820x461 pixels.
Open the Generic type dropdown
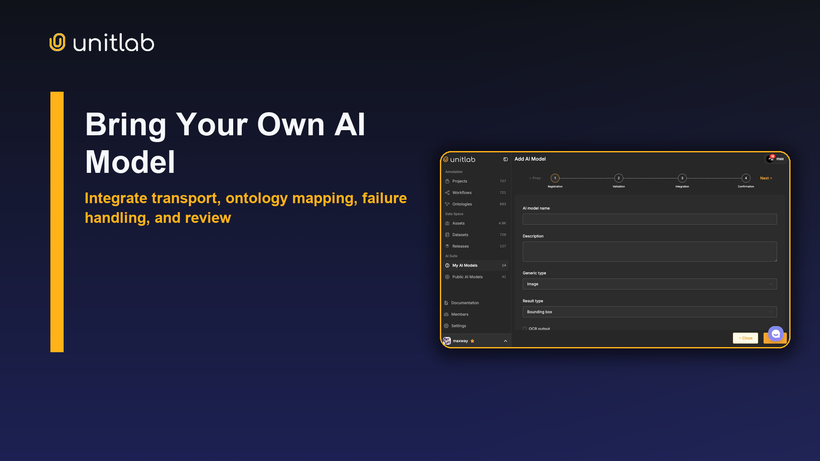650,284
